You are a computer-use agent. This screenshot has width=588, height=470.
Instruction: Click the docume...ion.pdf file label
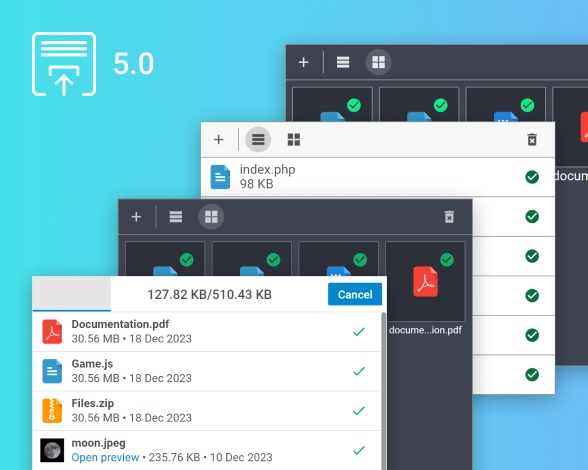click(x=425, y=330)
